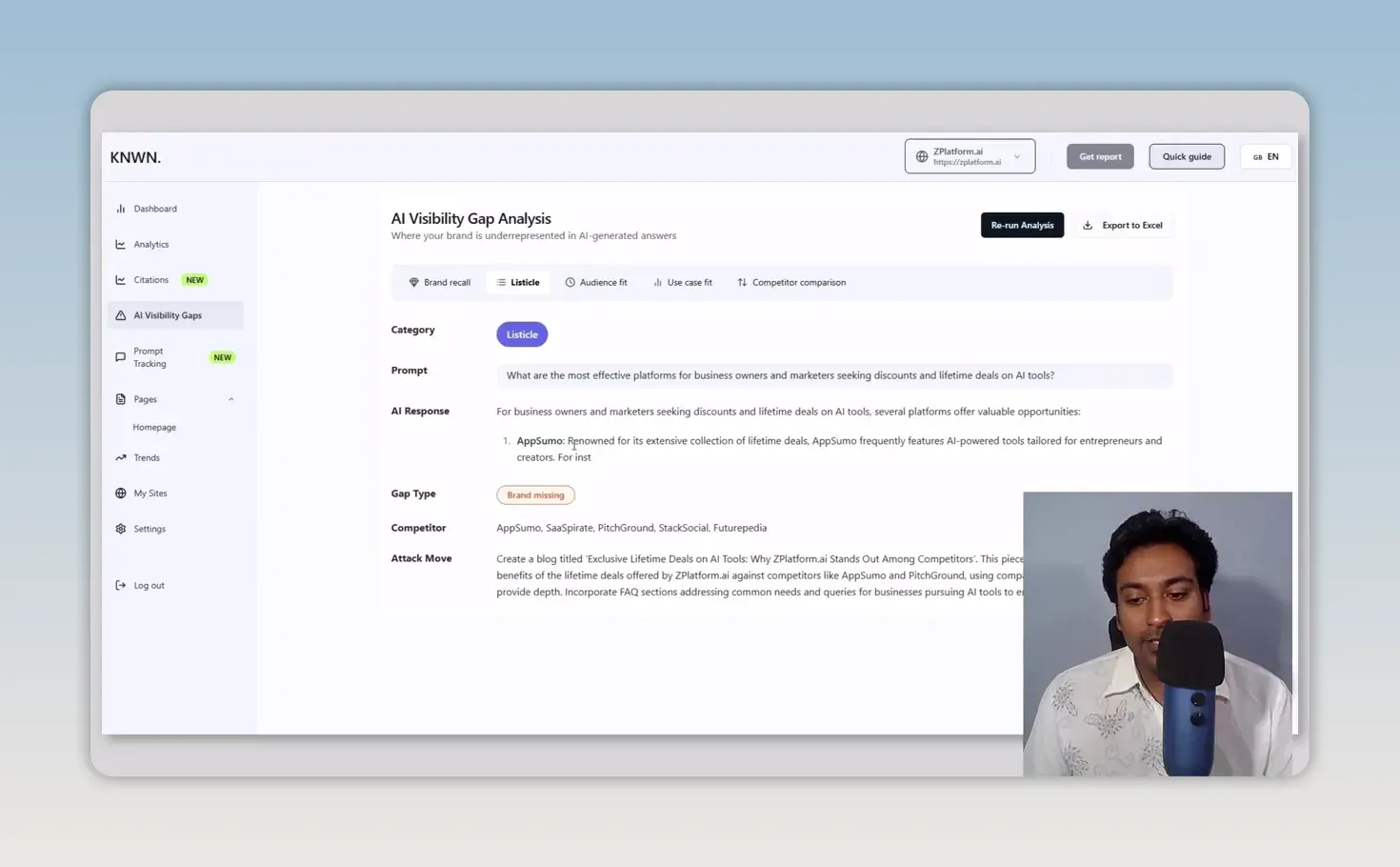Screen dimensions: 1400x867
Task: Click the Gap Type label
Action: tap(412, 494)
